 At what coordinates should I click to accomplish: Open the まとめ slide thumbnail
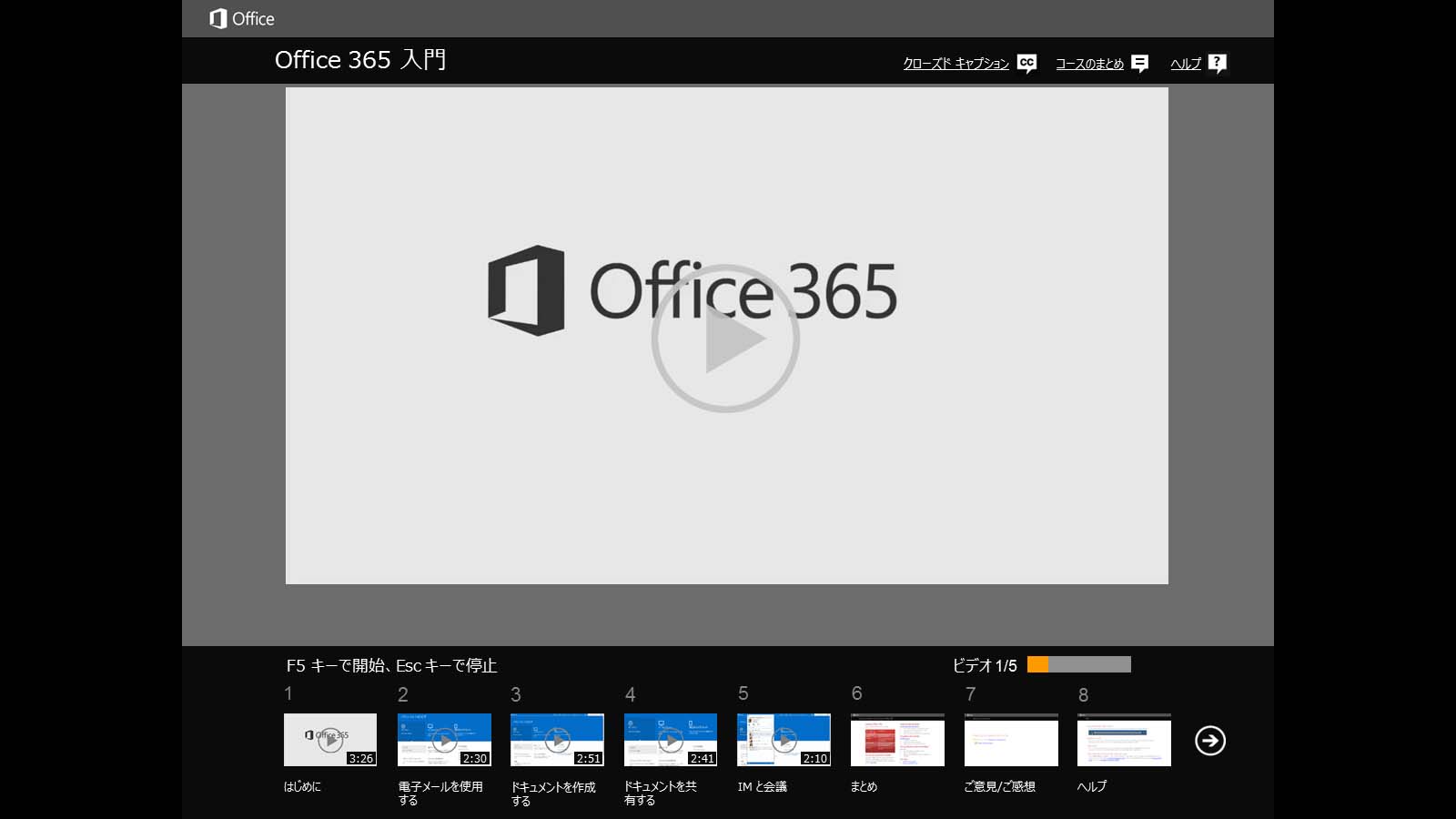point(897,740)
